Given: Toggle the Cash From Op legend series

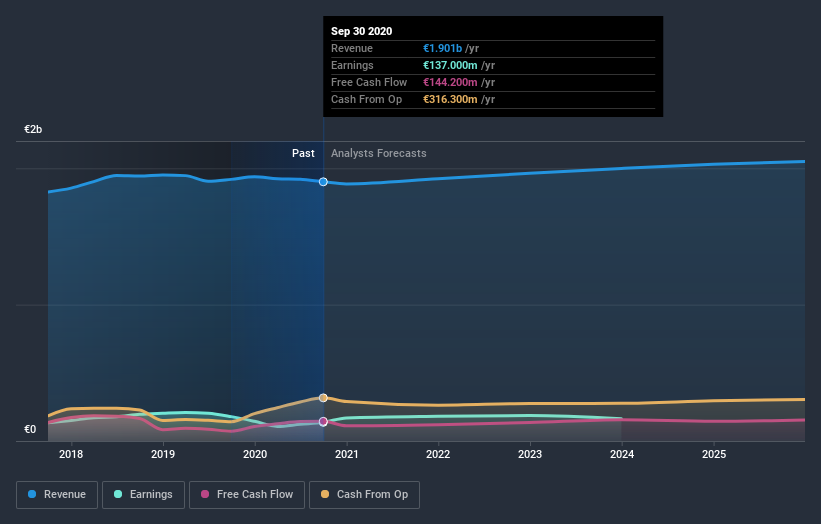Looking at the screenshot, I should click(364, 495).
